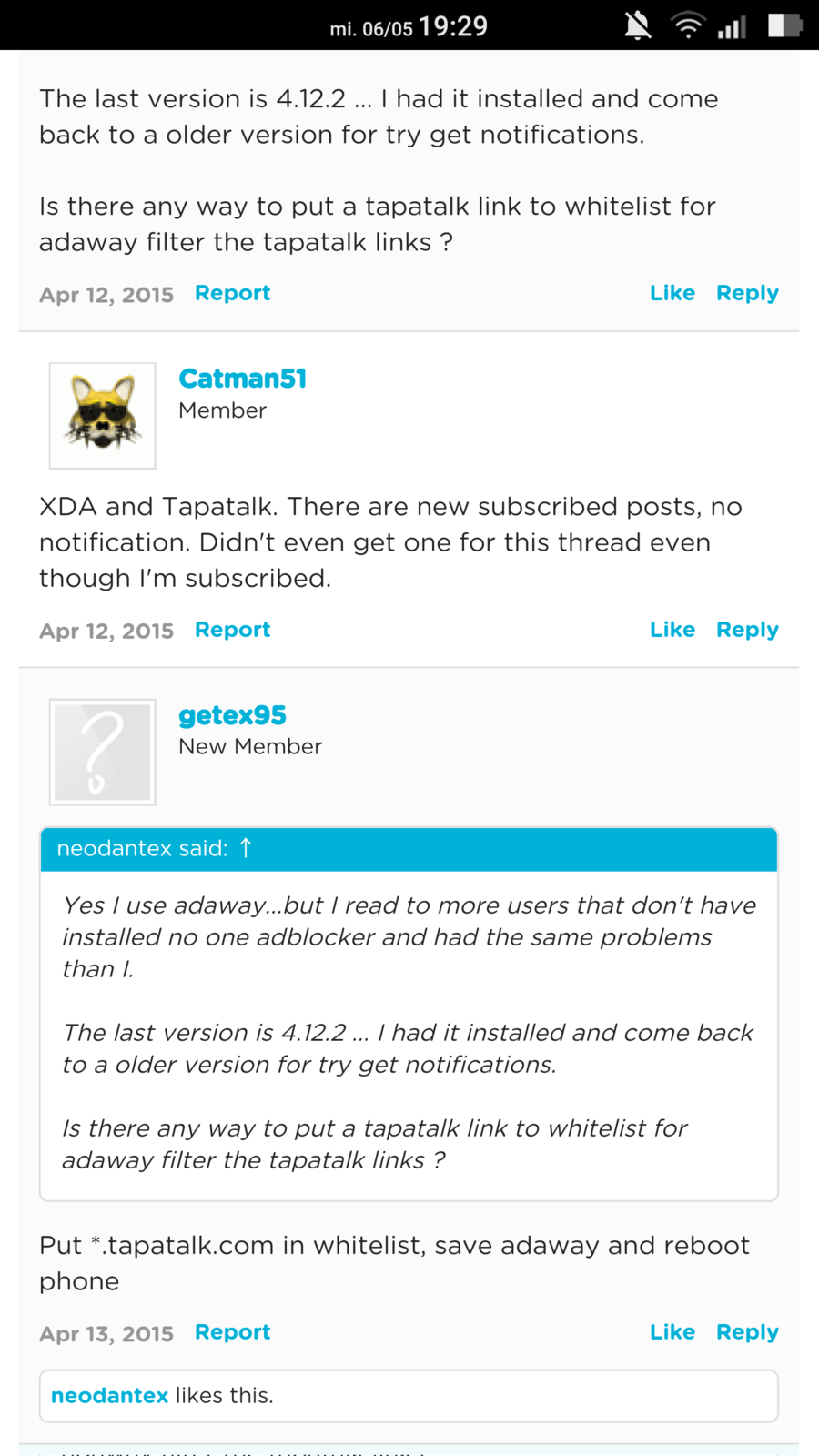Screen dimensions: 819x1456
Task: Tap the cellular signal strength icon
Action: pyautogui.click(x=732, y=27)
